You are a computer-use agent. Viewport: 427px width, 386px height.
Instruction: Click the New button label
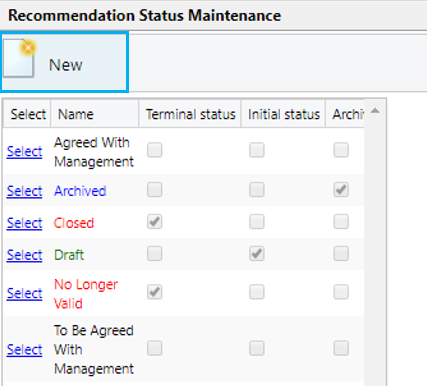(x=66, y=65)
